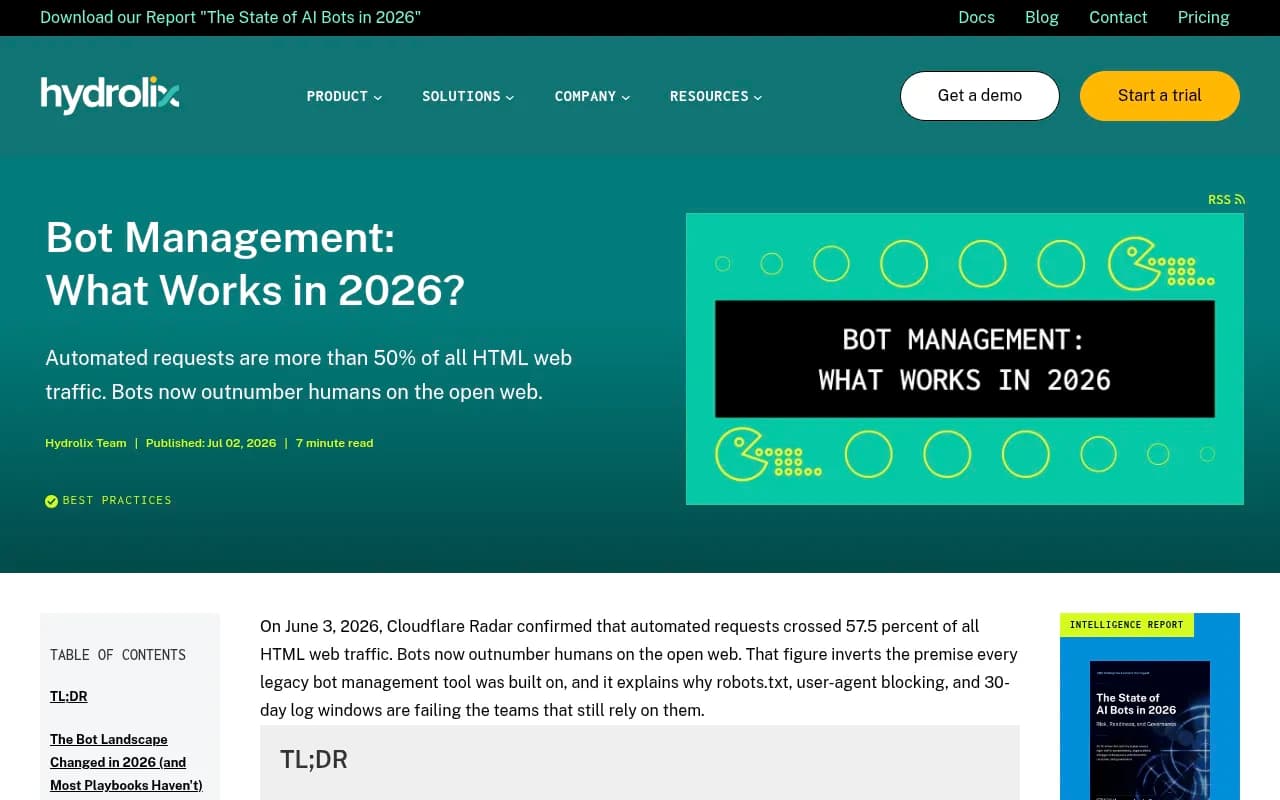Click the TL;DR box heading
The width and height of the screenshot is (1280, 800).
tap(314, 759)
